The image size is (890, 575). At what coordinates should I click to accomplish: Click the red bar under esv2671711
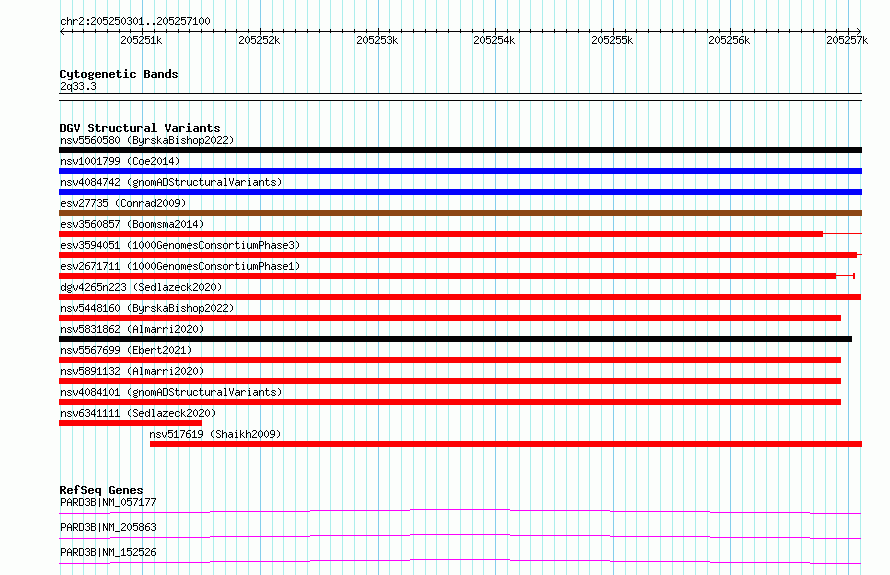pyautogui.click(x=447, y=276)
